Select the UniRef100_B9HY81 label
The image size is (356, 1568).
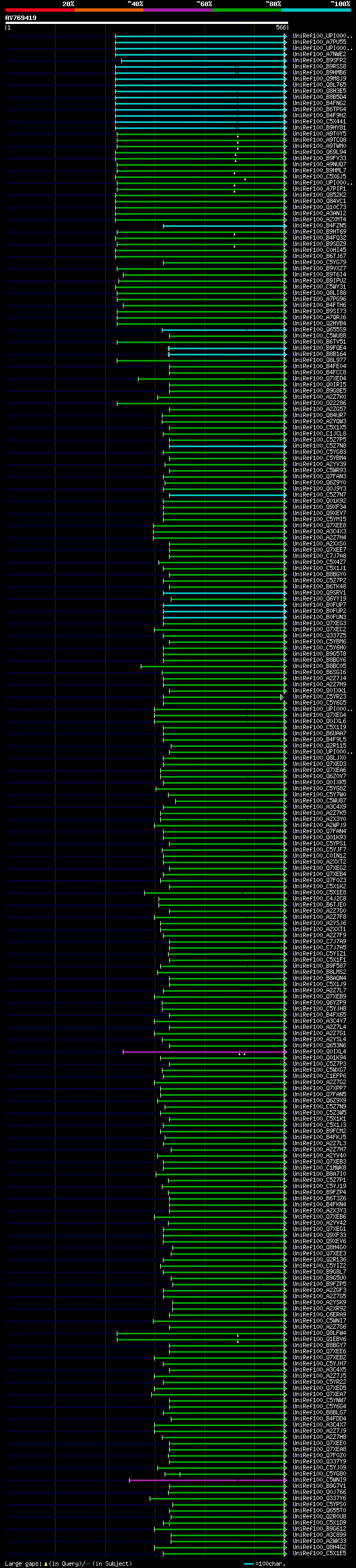pos(319,127)
